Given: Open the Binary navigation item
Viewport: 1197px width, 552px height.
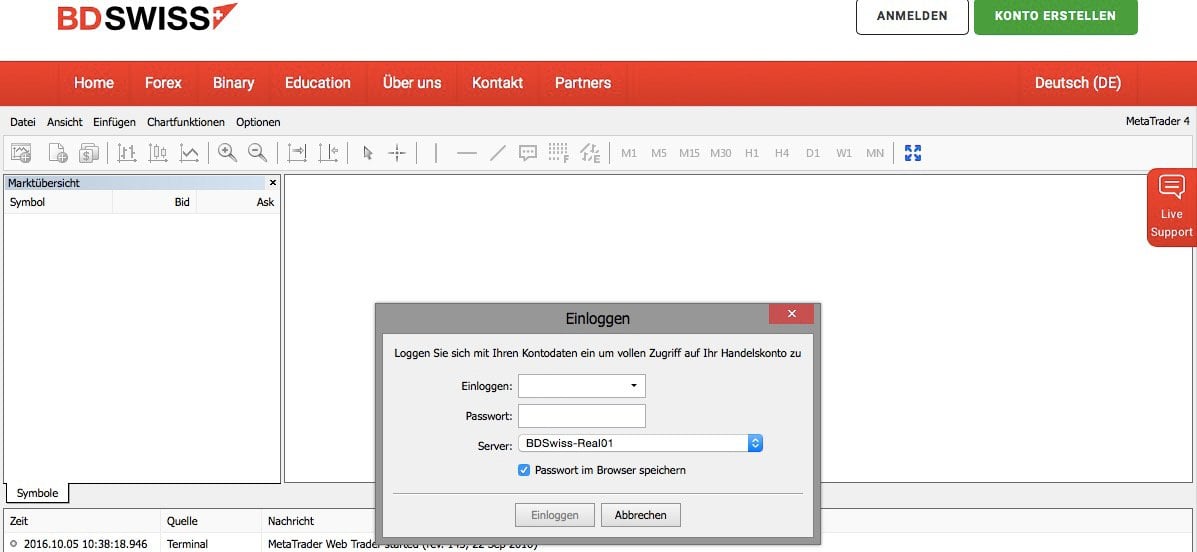Looking at the screenshot, I should 234,82.
